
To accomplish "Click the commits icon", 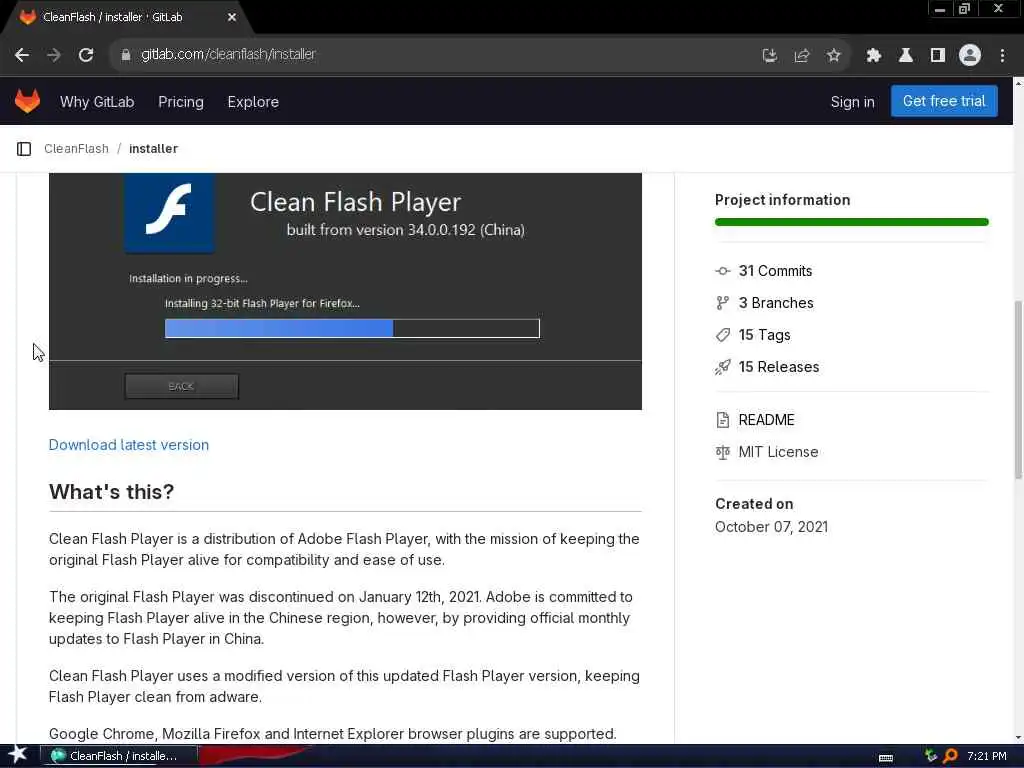I will point(722,271).
